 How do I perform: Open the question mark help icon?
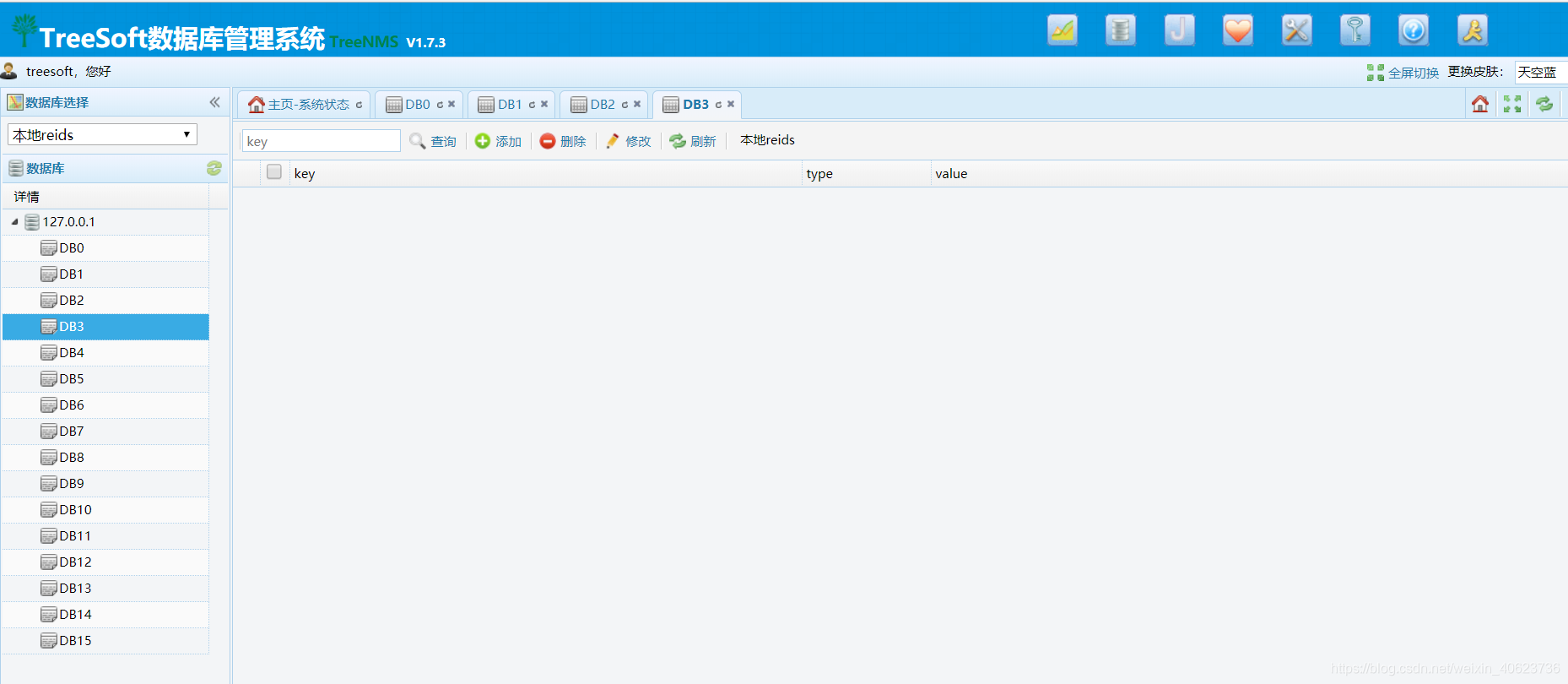pyautogui.click(x=1413, y=30)
